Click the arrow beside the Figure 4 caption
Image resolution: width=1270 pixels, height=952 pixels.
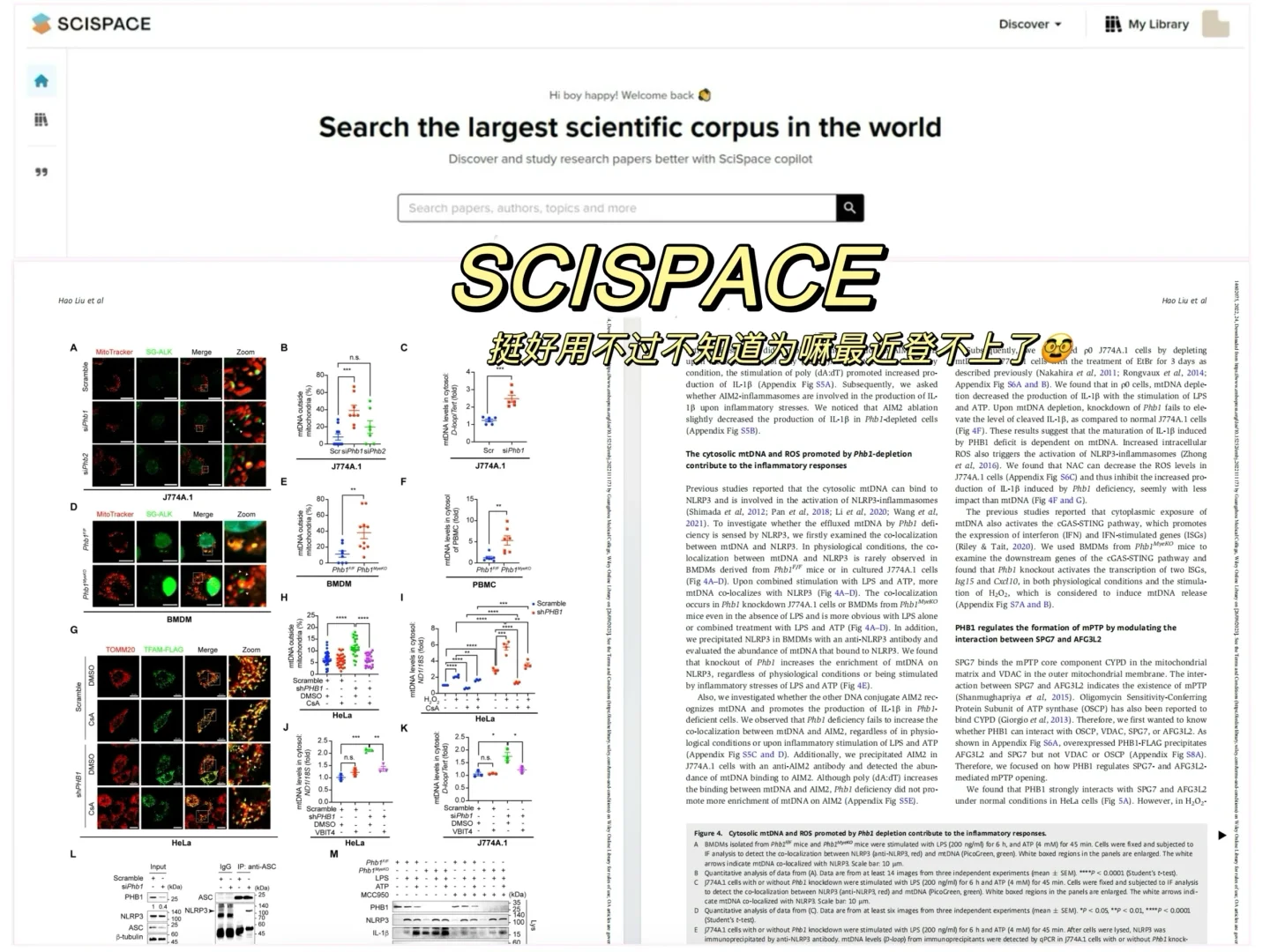point(1221,835)
